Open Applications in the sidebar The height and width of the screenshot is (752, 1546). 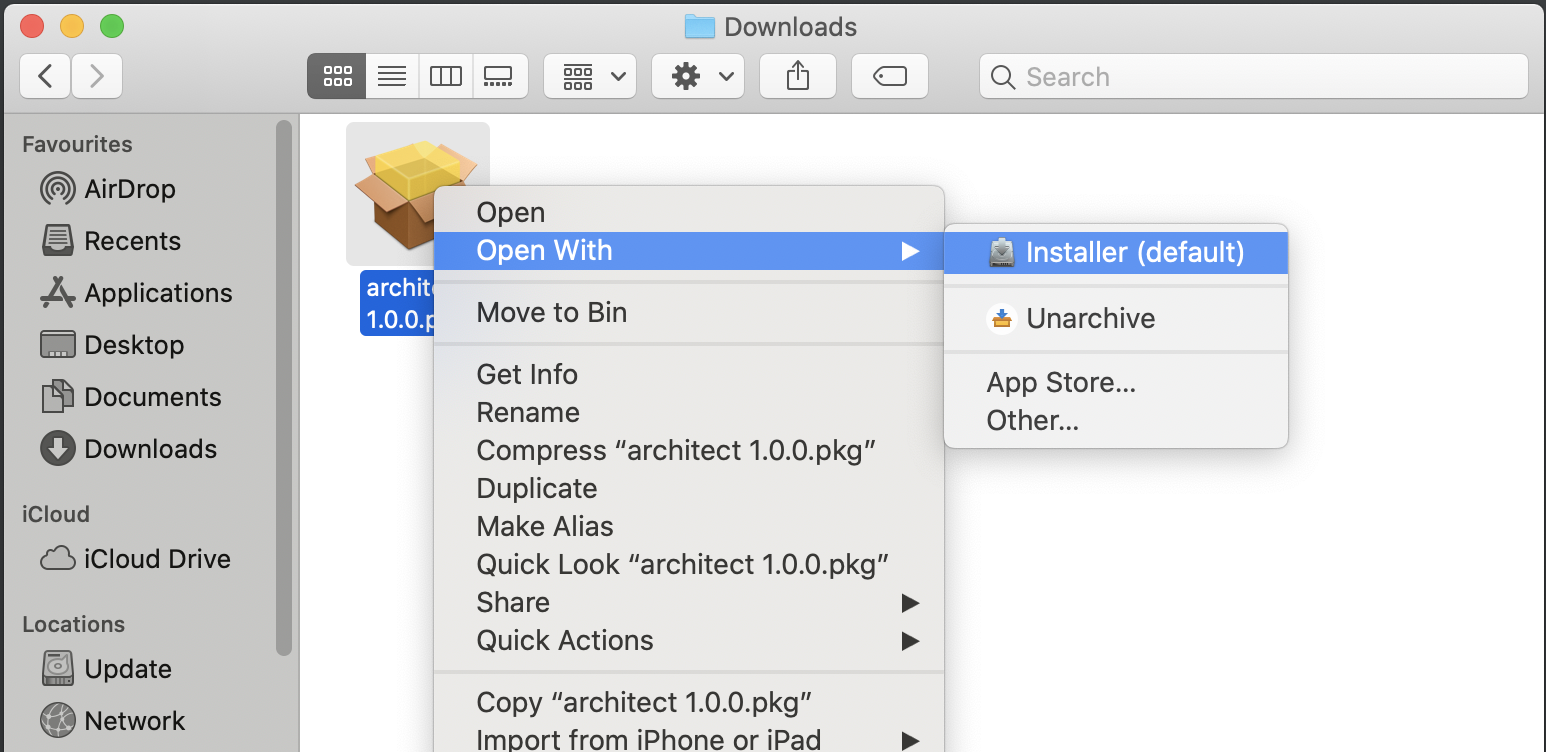136,293
